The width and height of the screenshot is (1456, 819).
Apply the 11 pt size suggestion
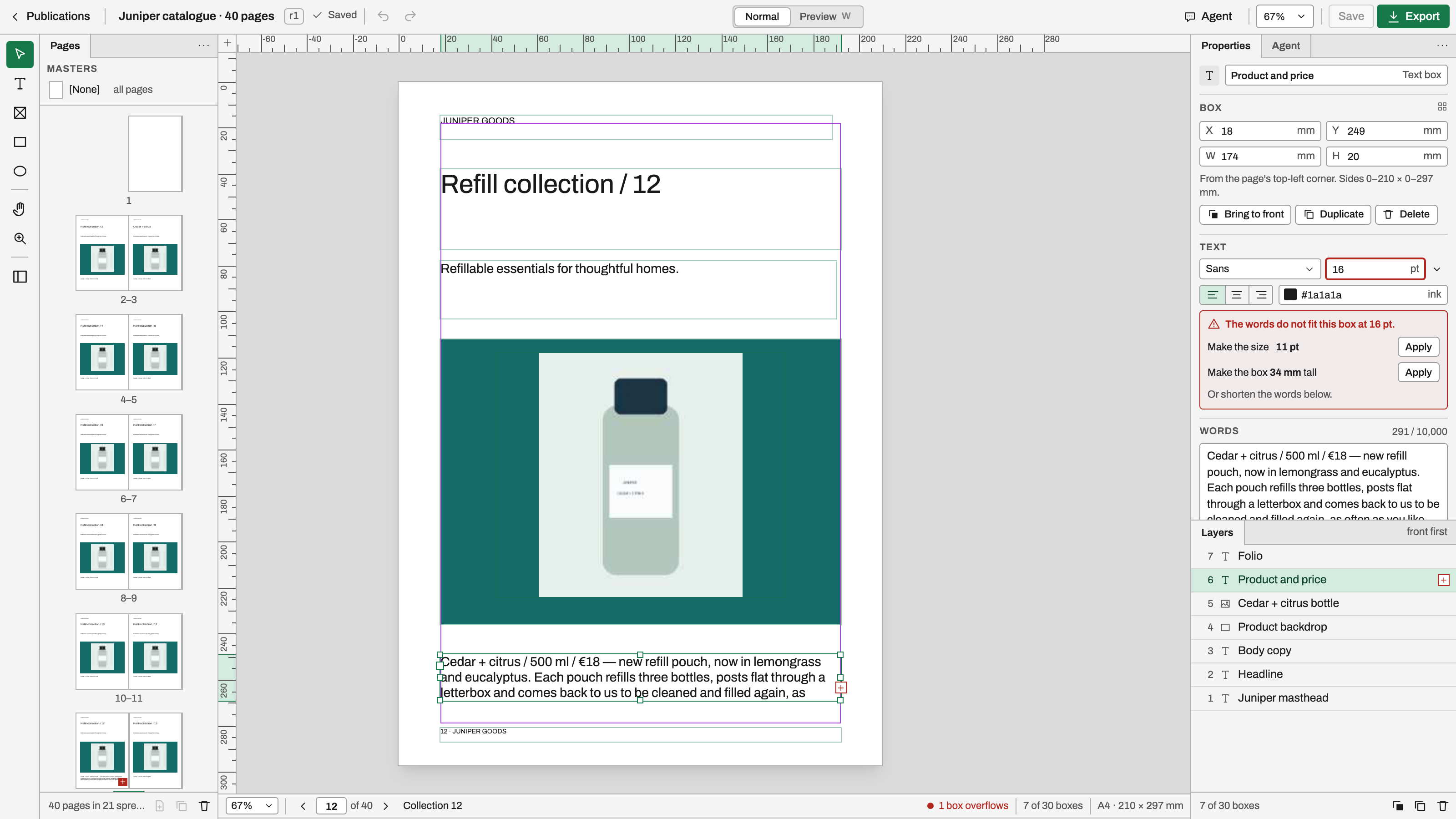click(x=1418, y=347)
